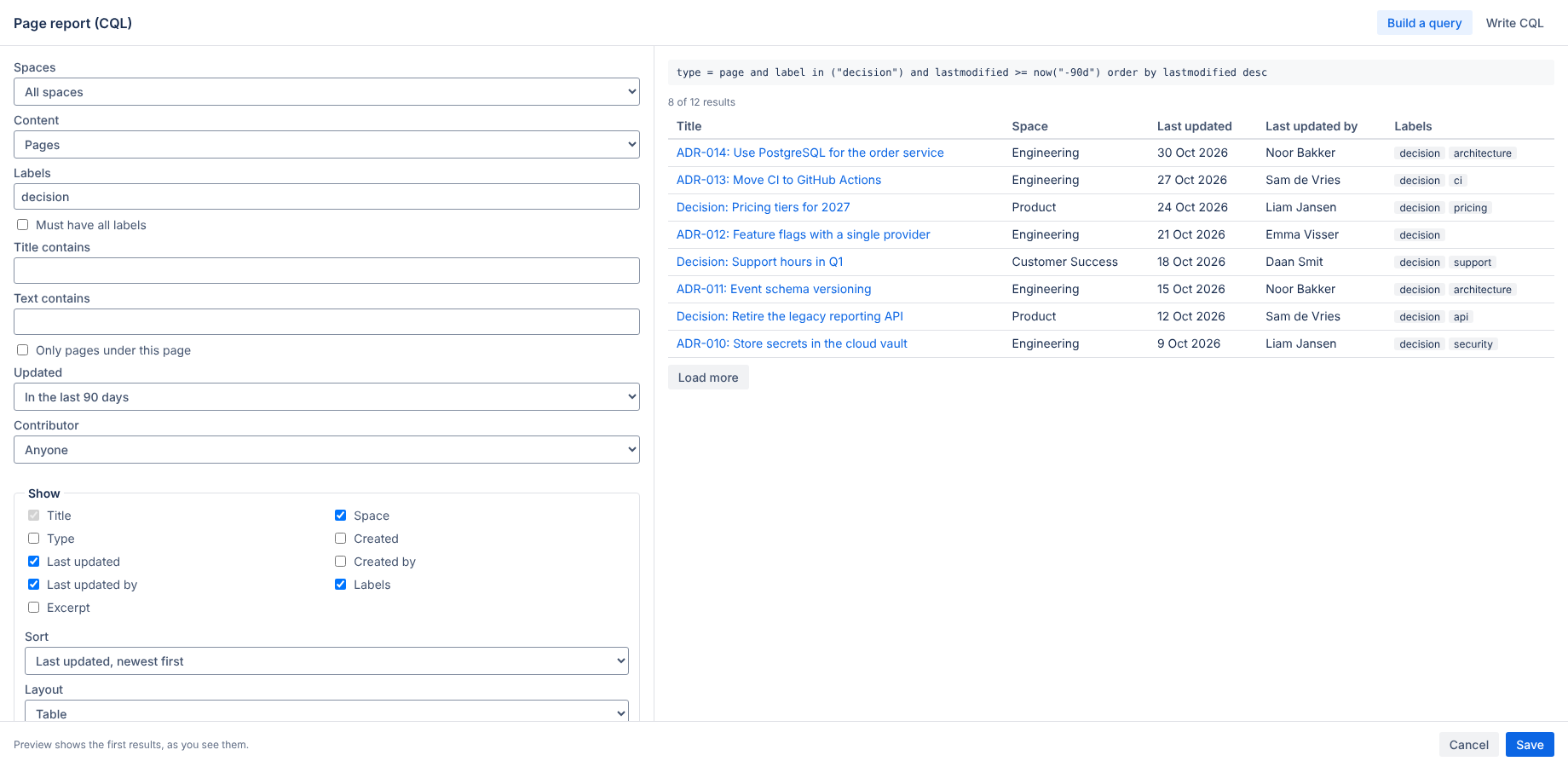Open Decision: Support hours in Q1
The width and height of the screenshot is (1568, 767).
(759, 262)
